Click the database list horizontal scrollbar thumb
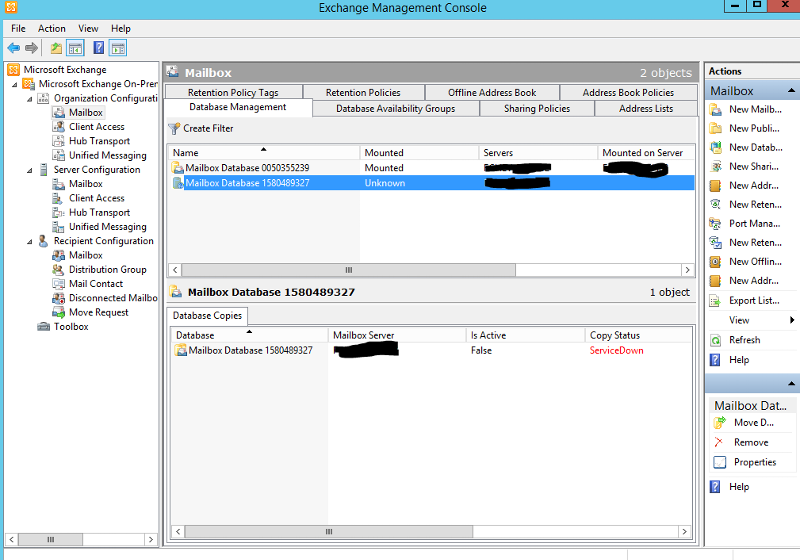 pyautogui.click(x=348, y=270)
